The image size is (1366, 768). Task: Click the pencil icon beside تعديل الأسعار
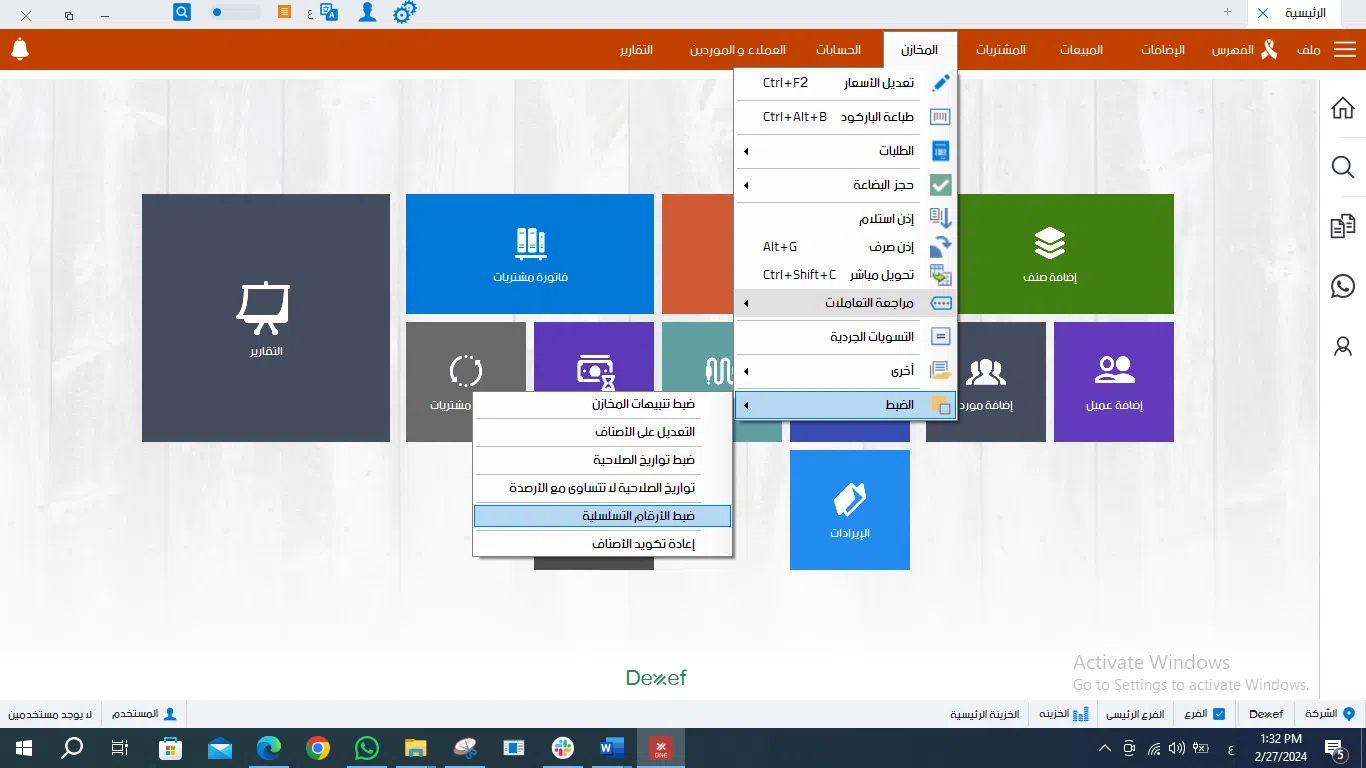coord(939,83)
